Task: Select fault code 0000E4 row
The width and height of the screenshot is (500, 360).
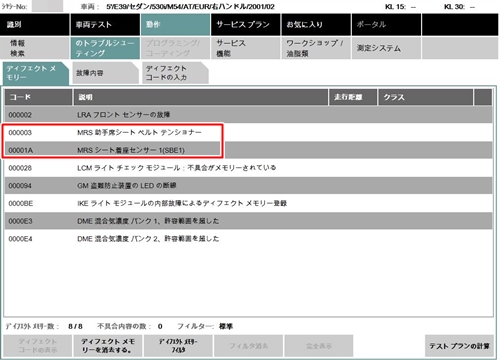Action: coord(248,238)
